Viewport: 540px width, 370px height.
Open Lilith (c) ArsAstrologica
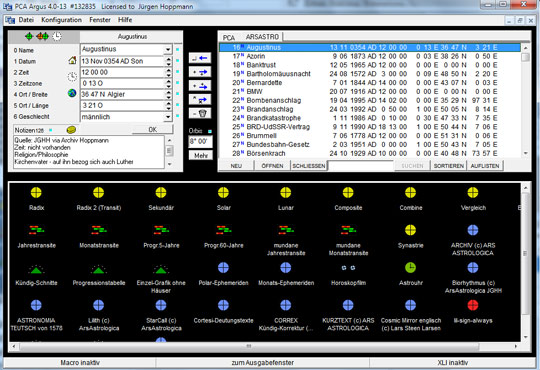(x=98, y=305)
